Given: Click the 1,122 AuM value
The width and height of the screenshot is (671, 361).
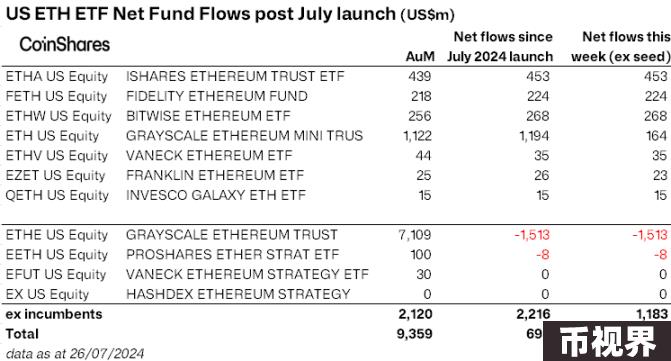Looking at the screenshot, I should coord(417,136).
